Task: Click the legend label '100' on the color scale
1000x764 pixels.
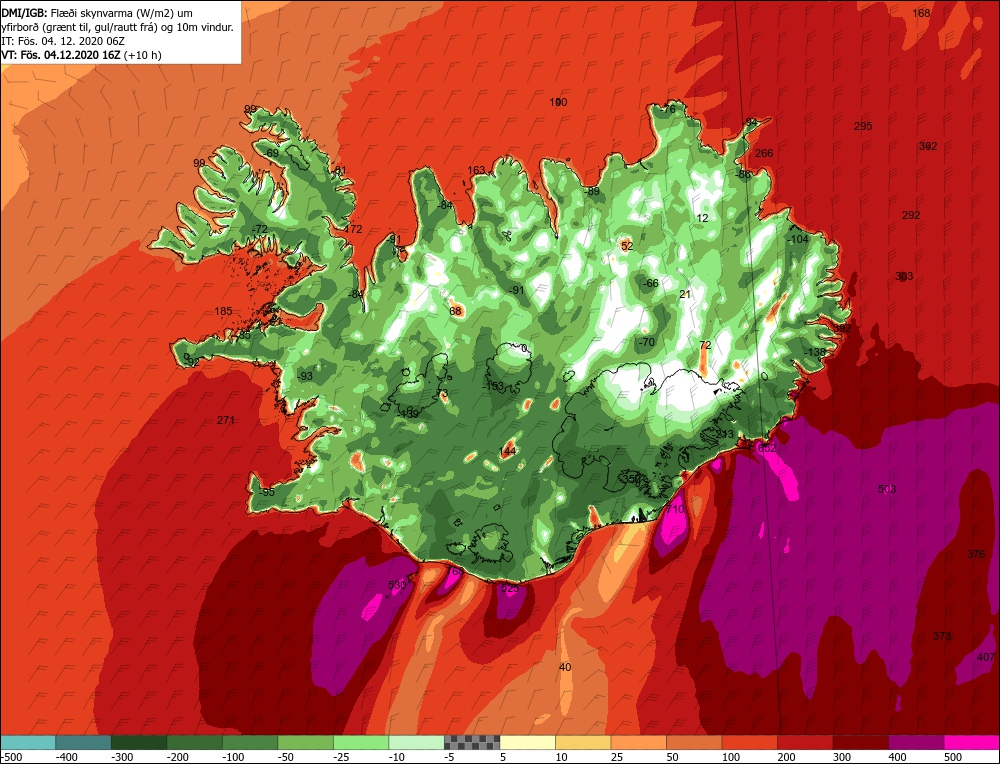Action: 731,757
